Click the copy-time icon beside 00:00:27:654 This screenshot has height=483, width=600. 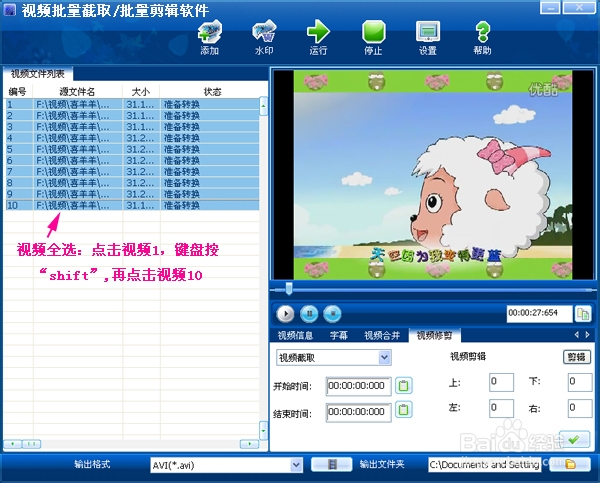coord(583,314)
